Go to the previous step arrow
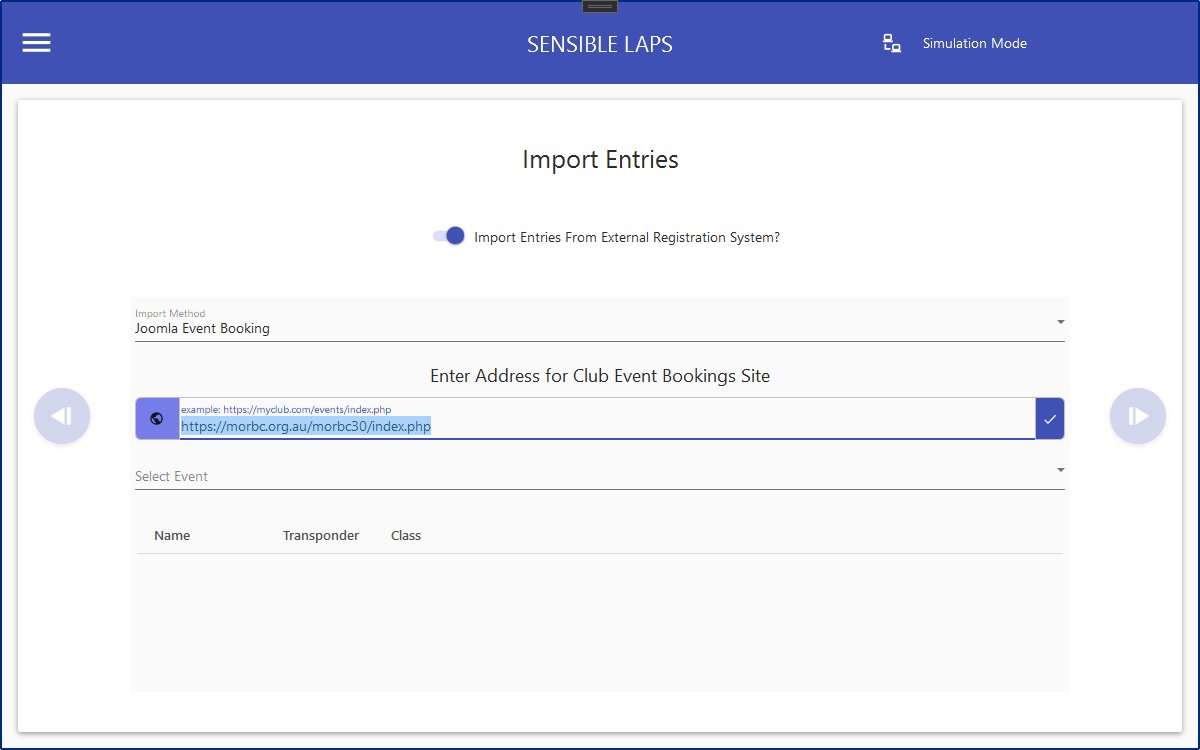 pos(62,416)
